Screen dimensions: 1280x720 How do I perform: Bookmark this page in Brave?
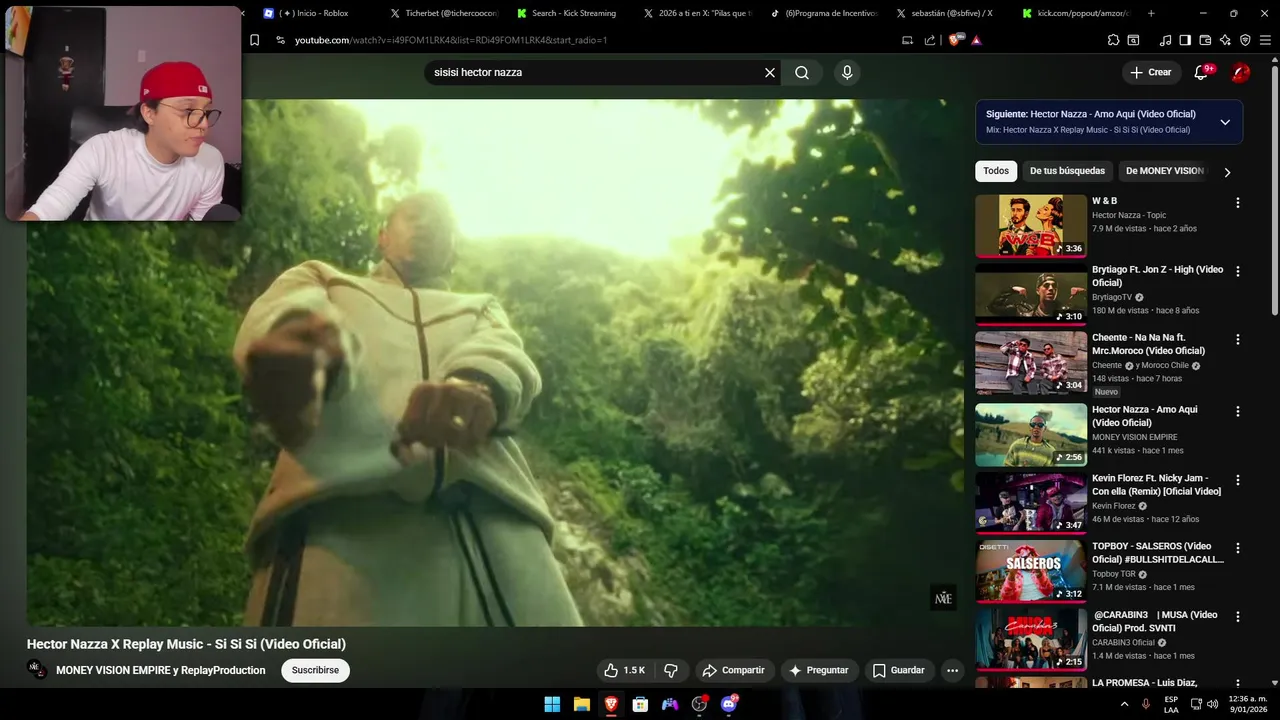pyautogui.click(x=254, y=40)
